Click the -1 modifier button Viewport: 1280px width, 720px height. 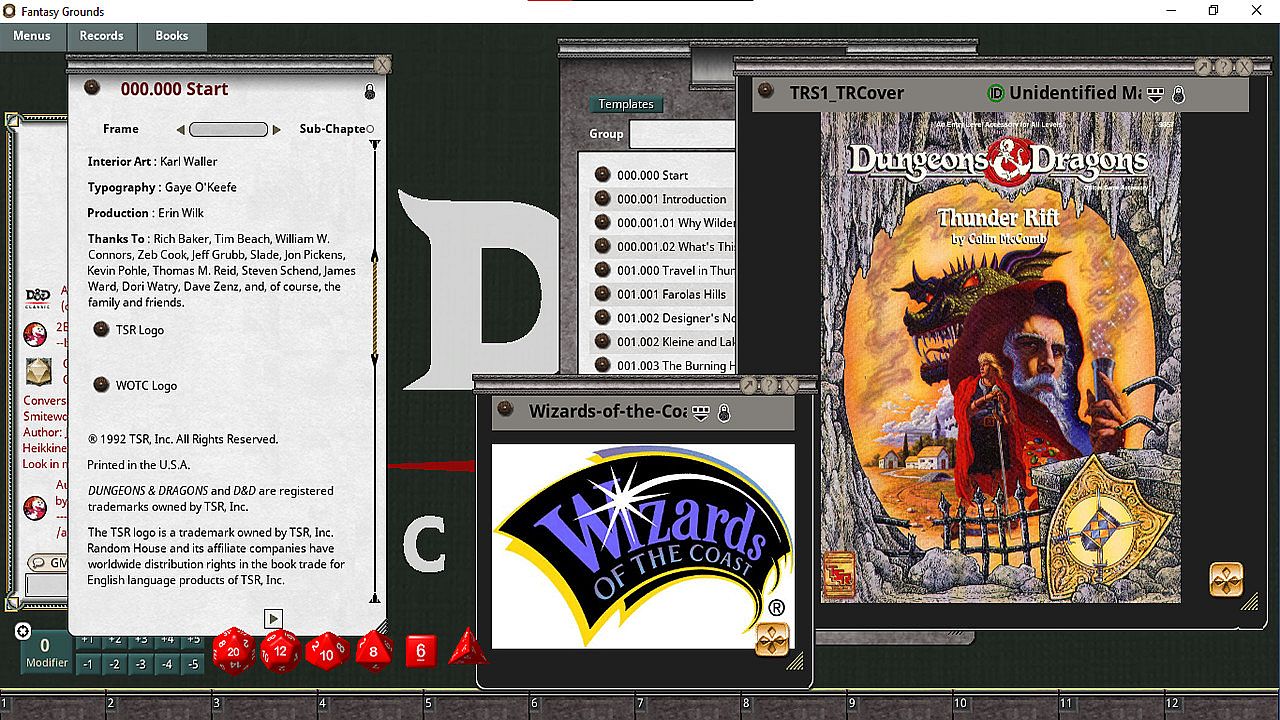point(87,664)
